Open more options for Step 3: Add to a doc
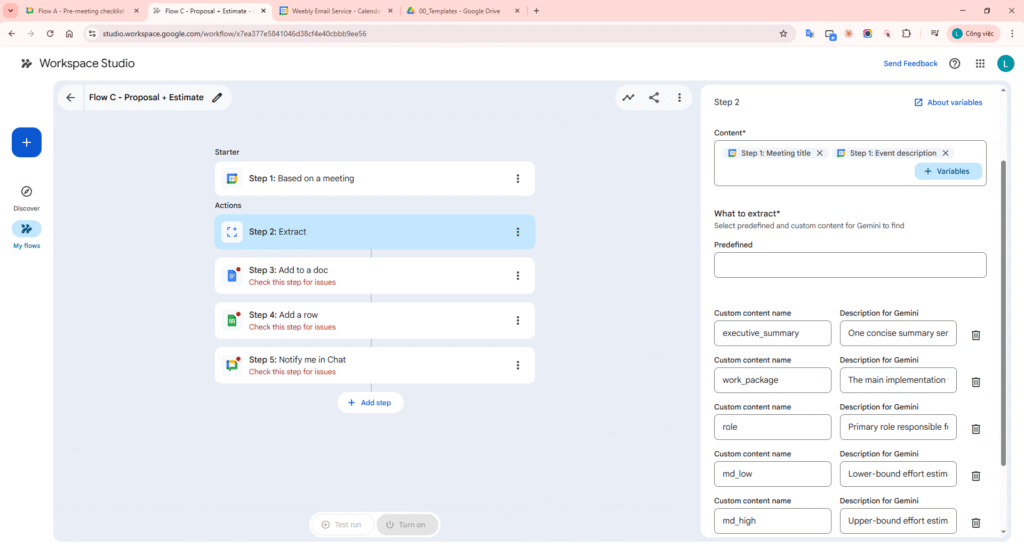The image size is (1024, 554). tap(517, 276)
